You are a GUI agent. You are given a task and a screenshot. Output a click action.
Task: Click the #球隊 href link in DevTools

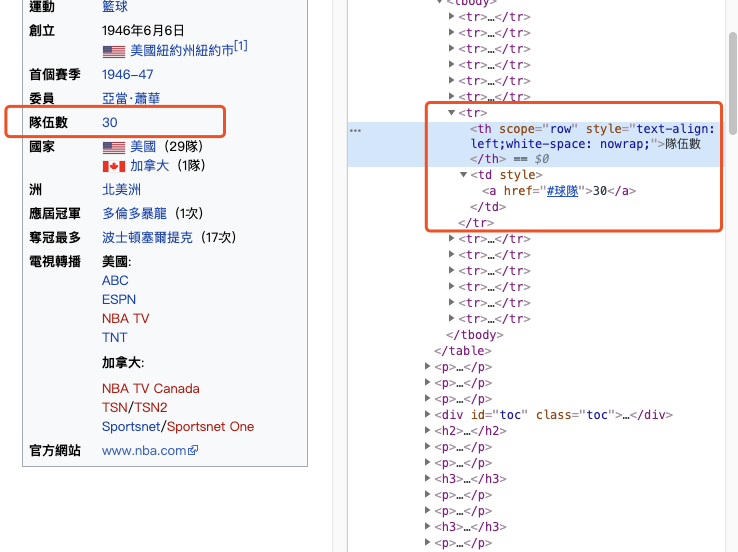(562, 191)
